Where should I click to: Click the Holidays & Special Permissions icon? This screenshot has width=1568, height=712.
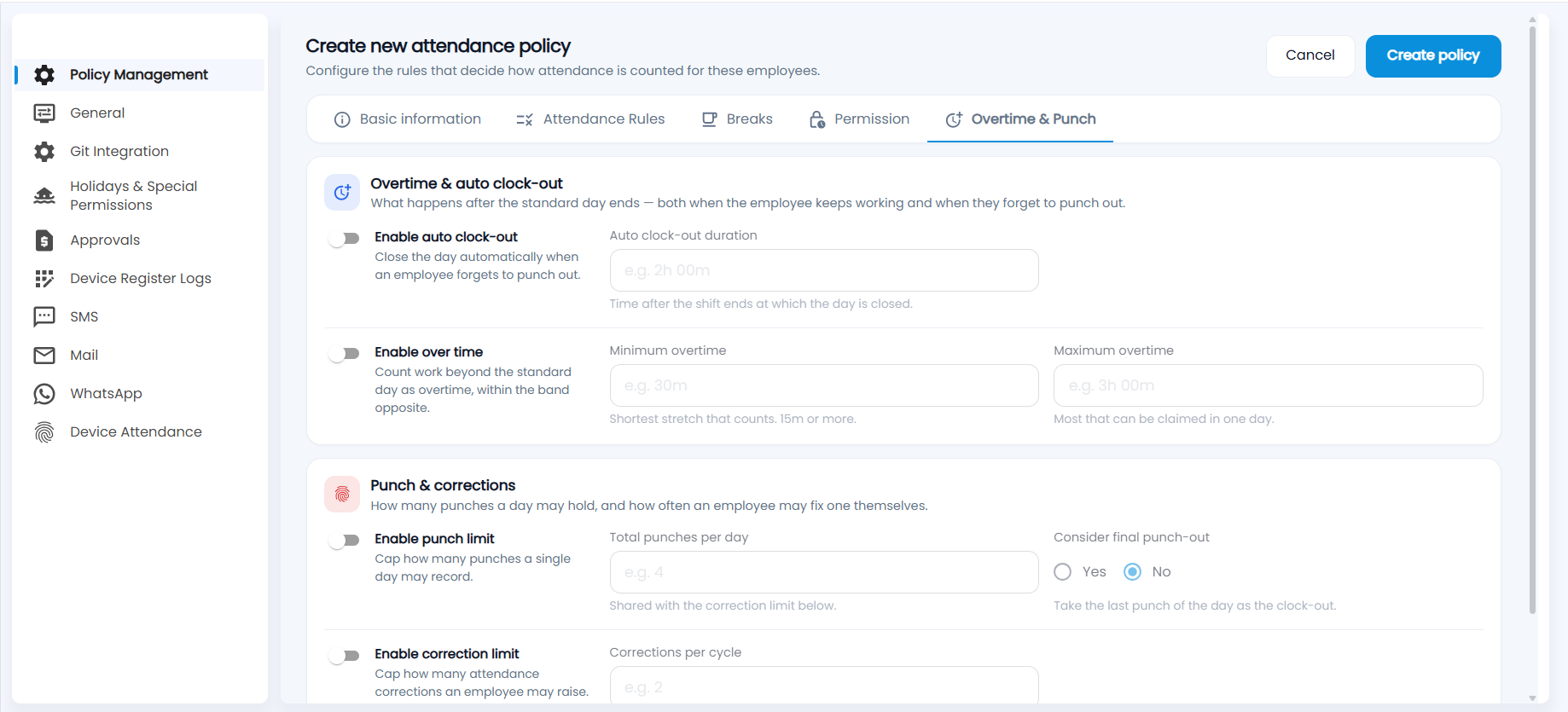coord(44,196)
